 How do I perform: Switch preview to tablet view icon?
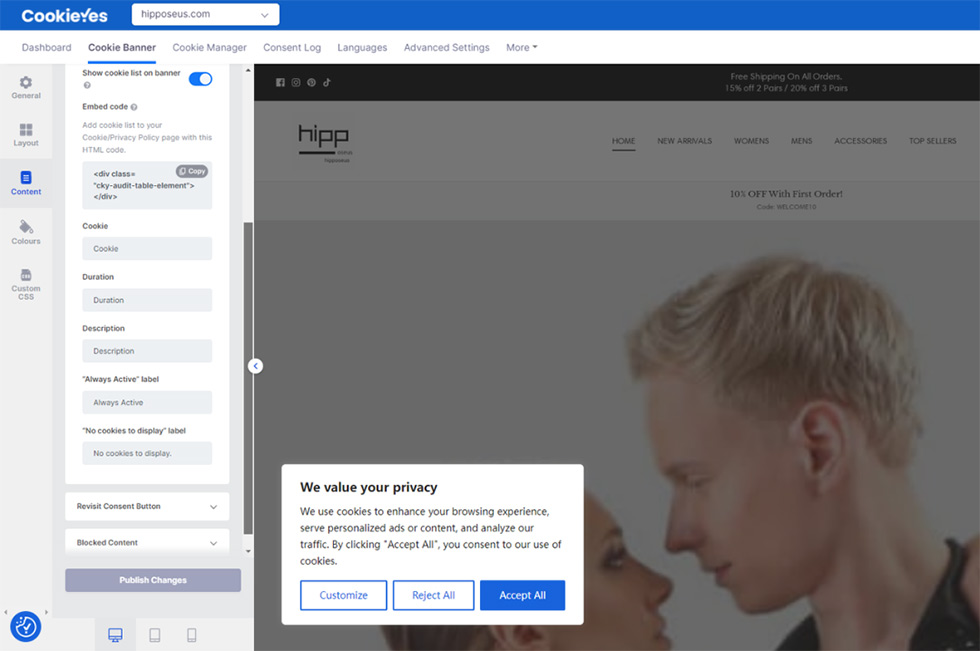point(155,635)
